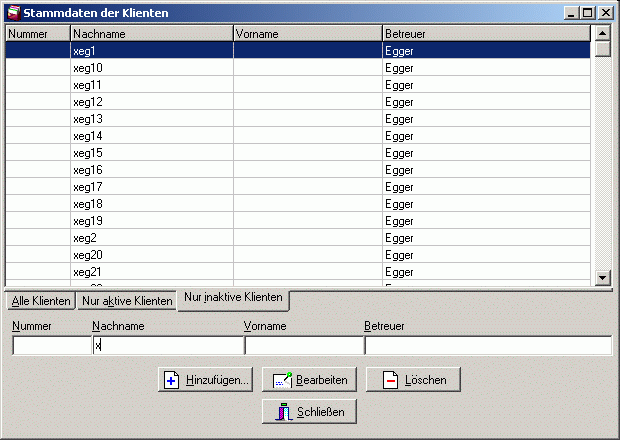Screen dimensions: 620x440
Task: Select the row xeg15
Action: 298,153
